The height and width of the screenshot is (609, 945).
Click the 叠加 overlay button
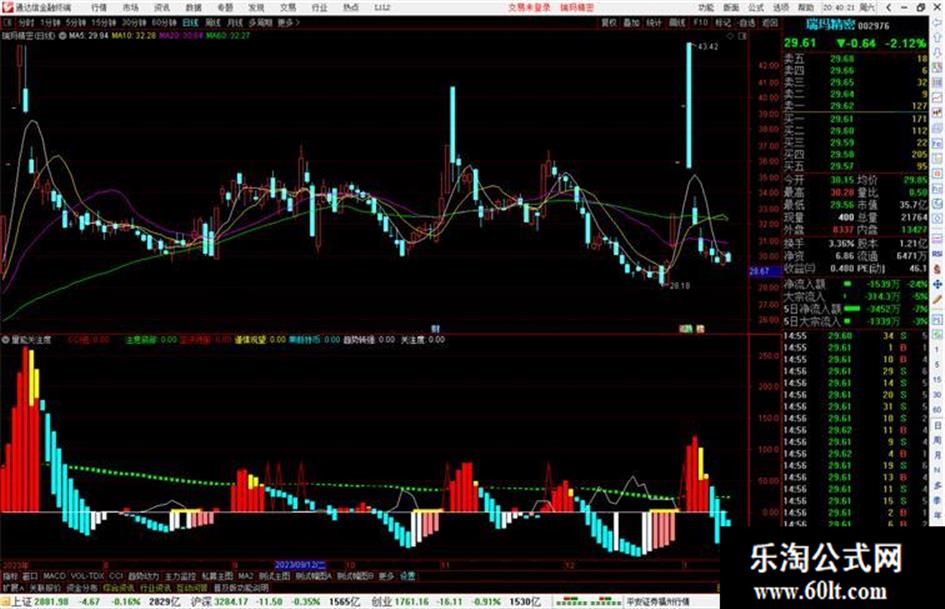(631, 22)
